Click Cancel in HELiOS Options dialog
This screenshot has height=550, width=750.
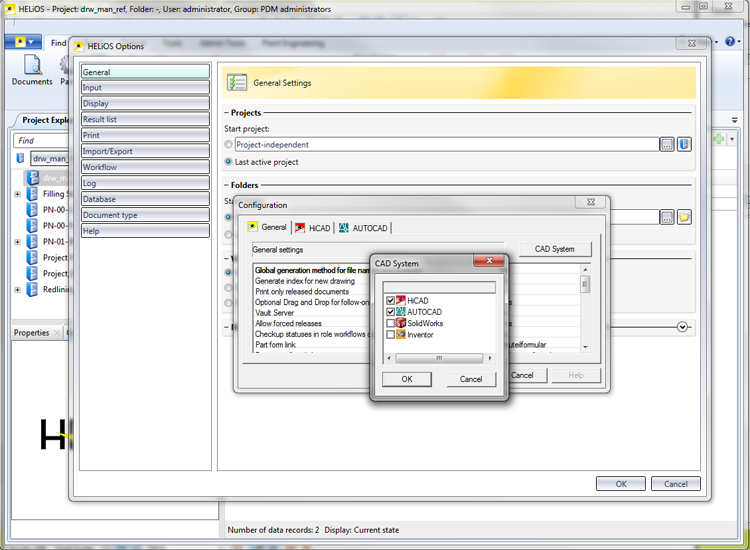[x=675, y=484]
